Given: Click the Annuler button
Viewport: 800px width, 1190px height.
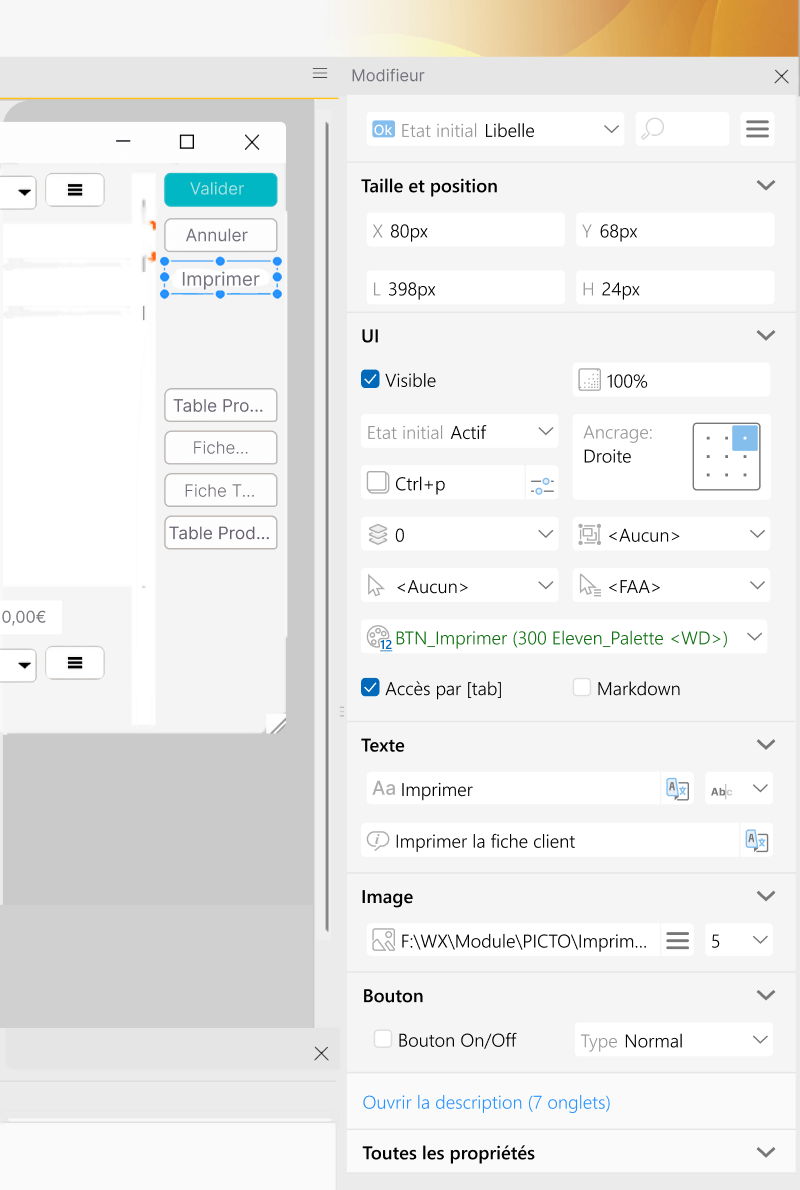Looking at the screenshot, I should click(x=220, y=236).
